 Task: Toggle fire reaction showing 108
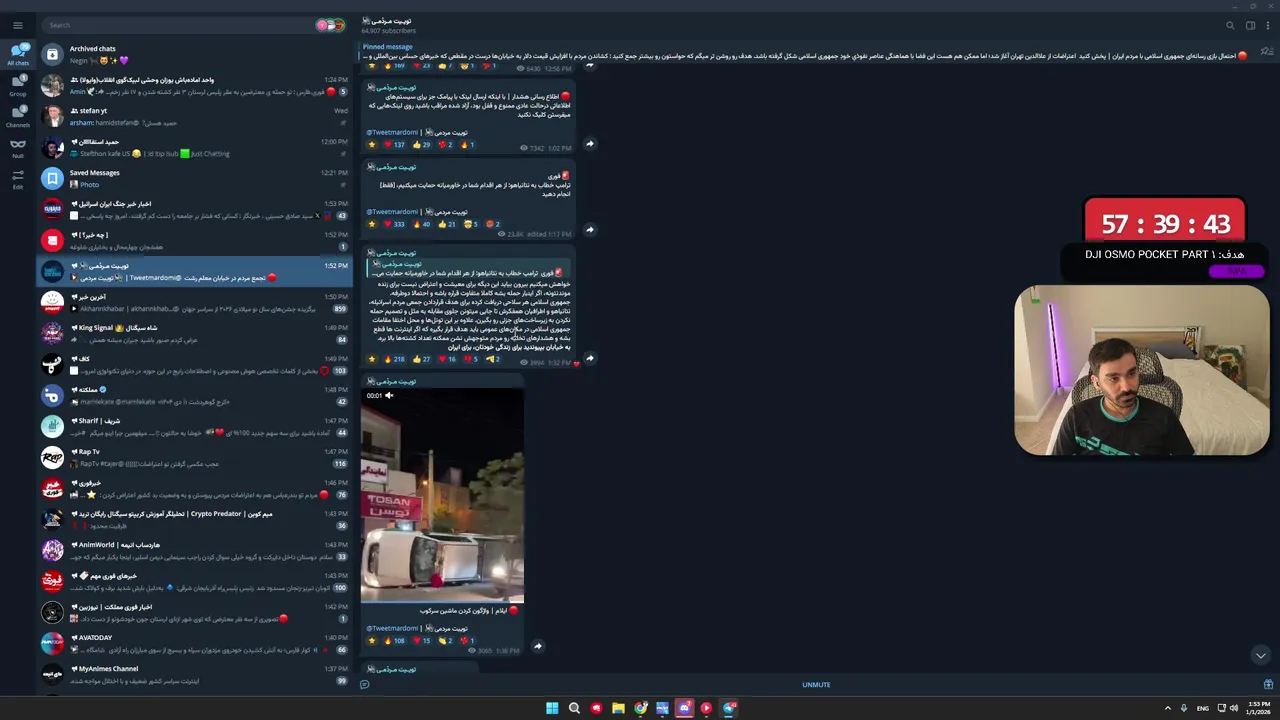click(397, 641)
